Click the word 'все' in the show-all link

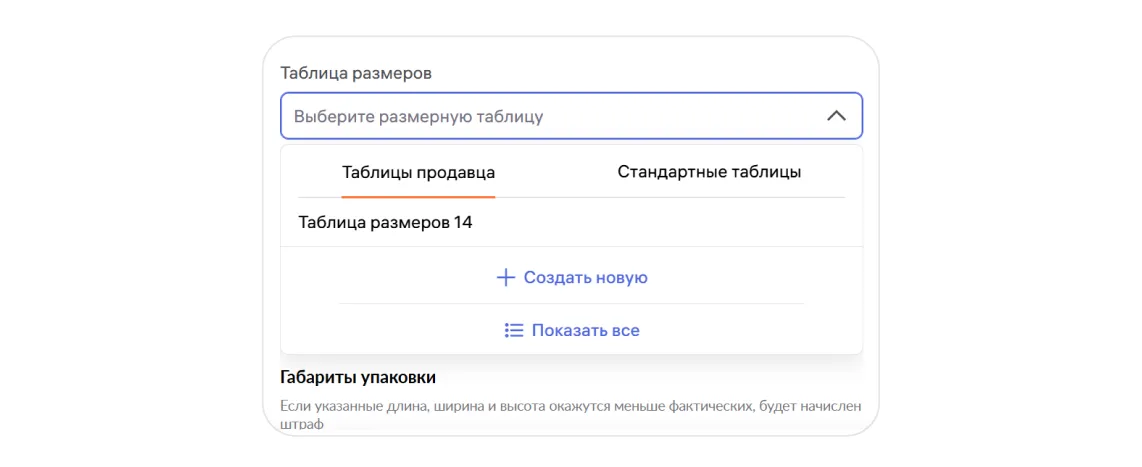coord(625,330)
